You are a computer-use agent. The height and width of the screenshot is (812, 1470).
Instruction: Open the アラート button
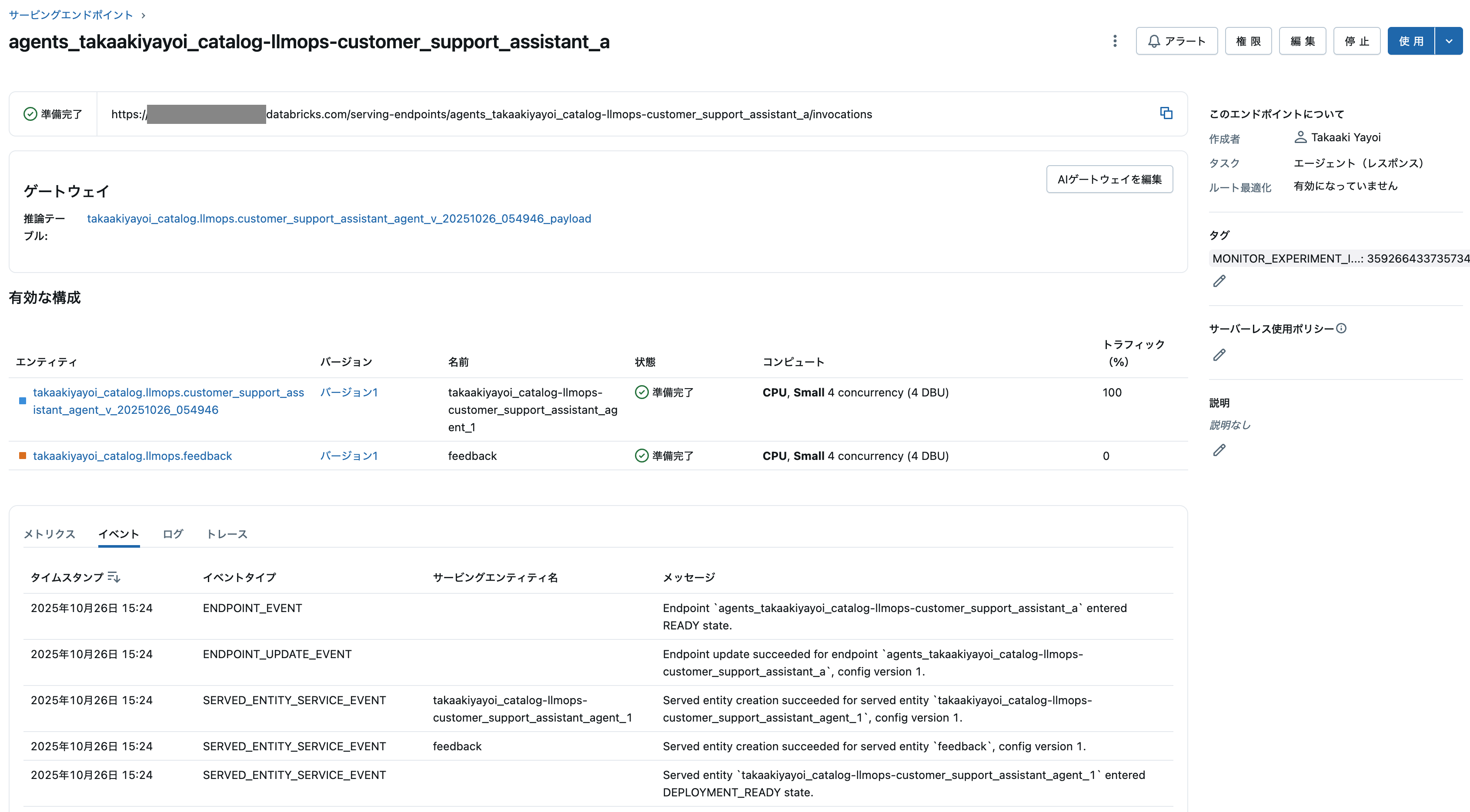(1176, 41)
